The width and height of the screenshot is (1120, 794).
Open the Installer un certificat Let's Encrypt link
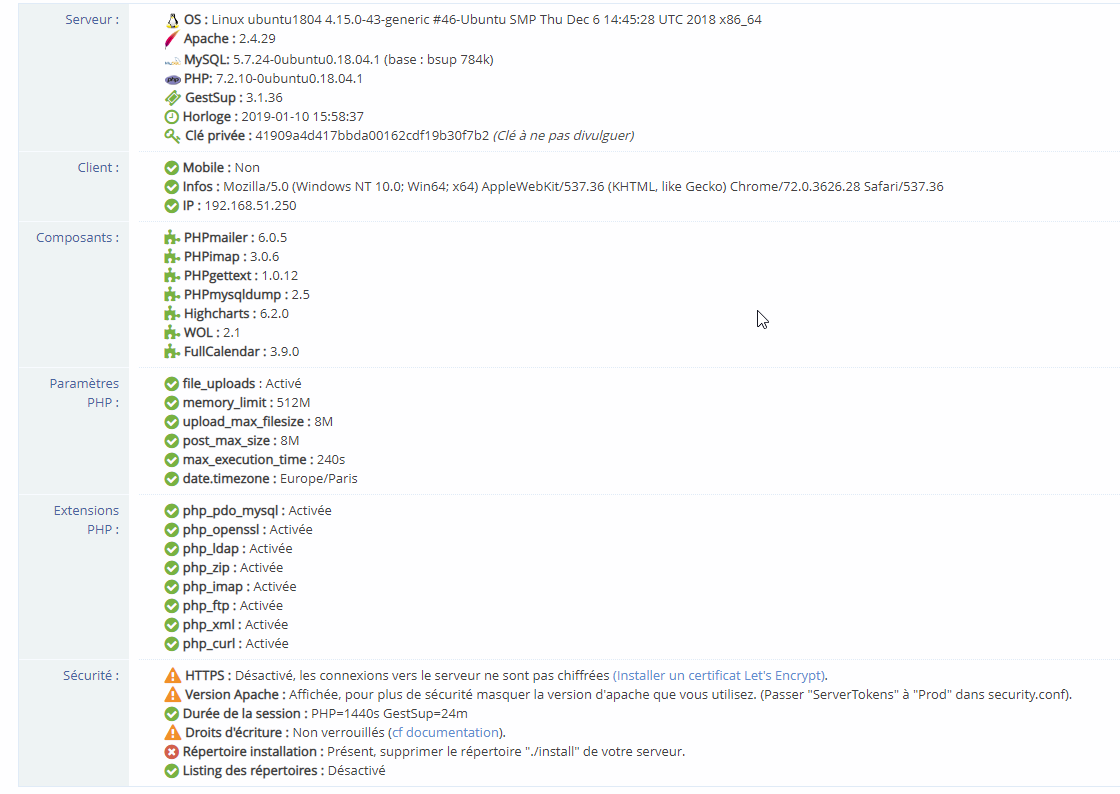[716, 675]
